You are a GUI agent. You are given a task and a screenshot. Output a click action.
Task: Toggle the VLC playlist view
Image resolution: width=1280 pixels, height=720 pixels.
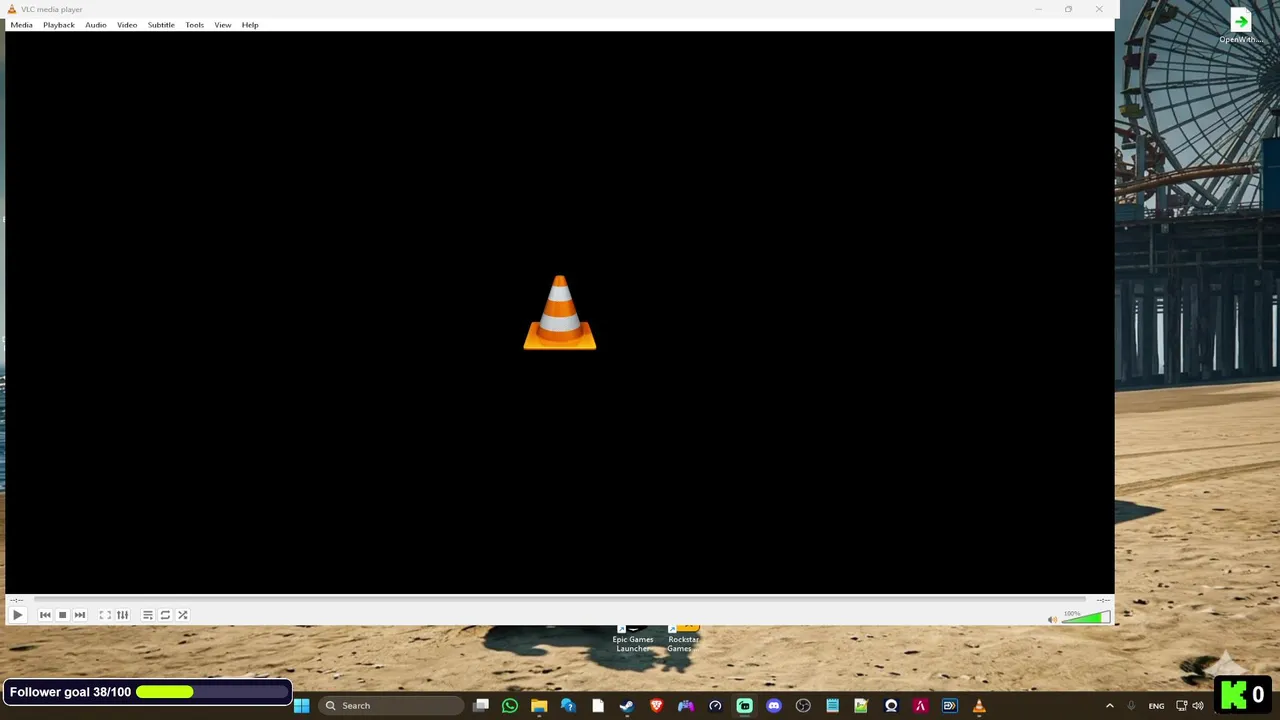click(147, 615)
